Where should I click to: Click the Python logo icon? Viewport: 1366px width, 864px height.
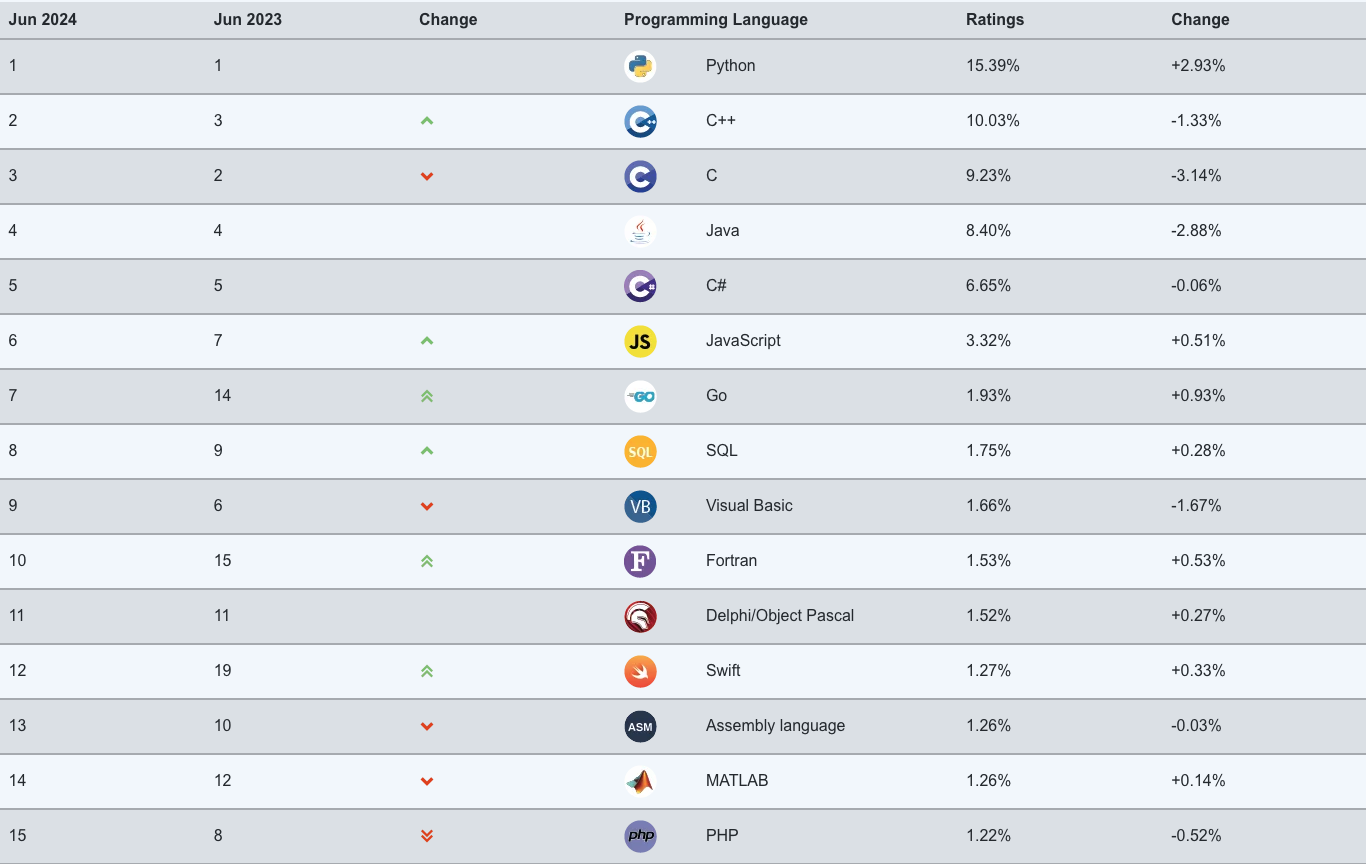(x=640, y=66)
